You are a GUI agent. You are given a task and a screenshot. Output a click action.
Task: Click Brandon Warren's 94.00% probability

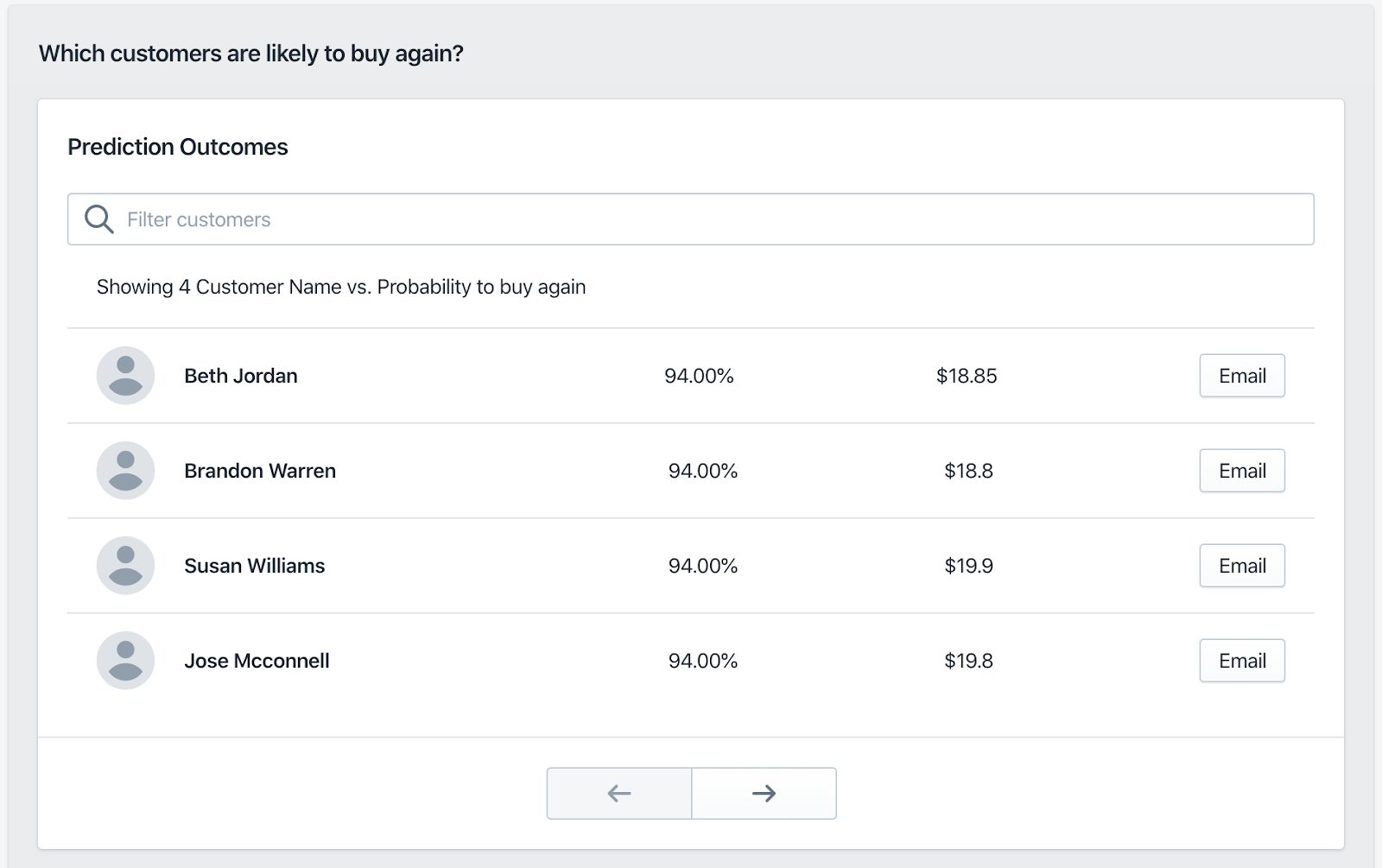click(703, 471)
